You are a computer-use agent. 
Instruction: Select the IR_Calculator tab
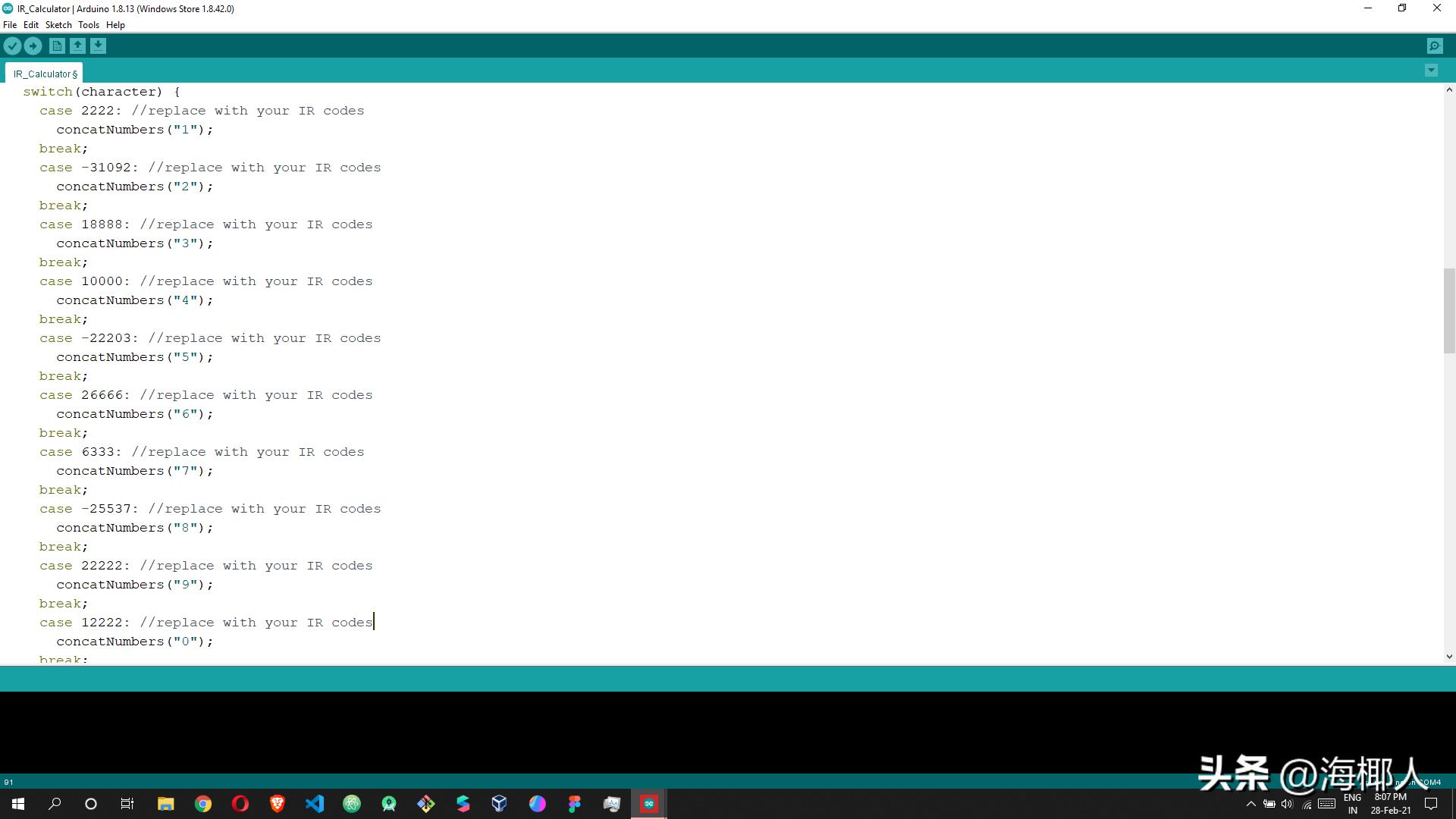[x=43, y=73]
